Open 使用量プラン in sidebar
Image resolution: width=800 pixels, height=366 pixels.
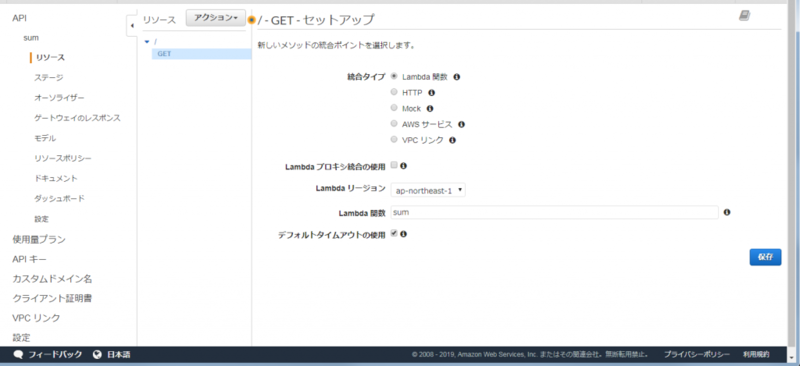[x=39, y=239]
